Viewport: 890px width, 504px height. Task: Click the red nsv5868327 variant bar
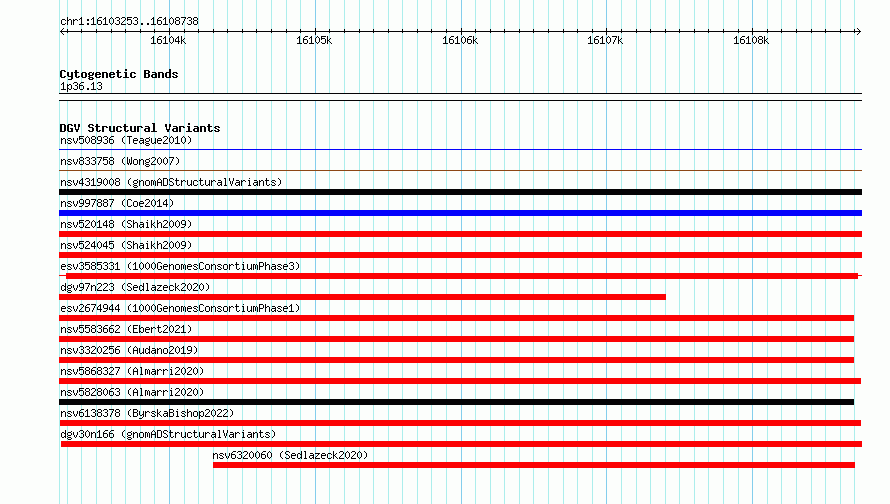pyautogui.click(x=460, y=381)
